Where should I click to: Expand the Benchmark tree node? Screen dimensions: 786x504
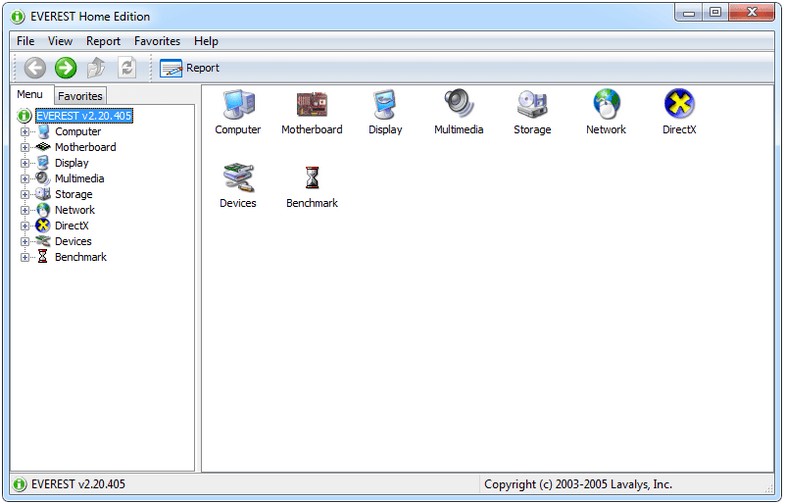[x=24, y=257]
